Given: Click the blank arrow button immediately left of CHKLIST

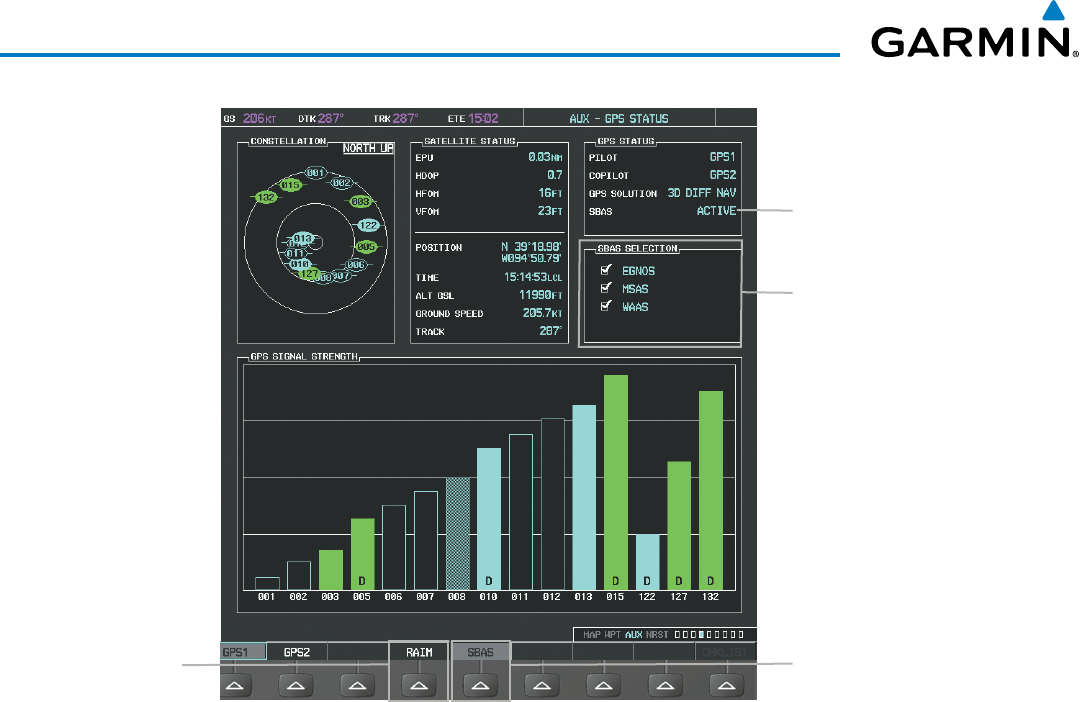Looking at the screenshot, I should click(665, 685).
